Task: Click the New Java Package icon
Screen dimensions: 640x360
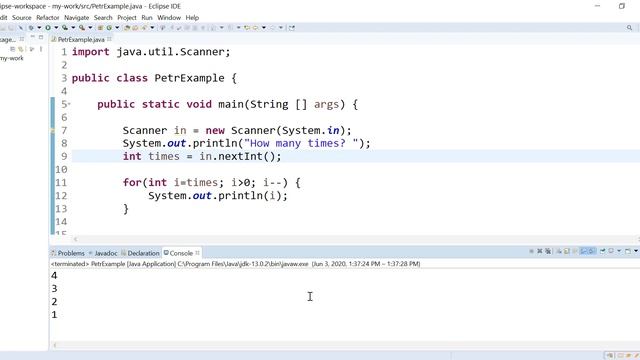Action: pyautogui.click(x=100, y=28)
